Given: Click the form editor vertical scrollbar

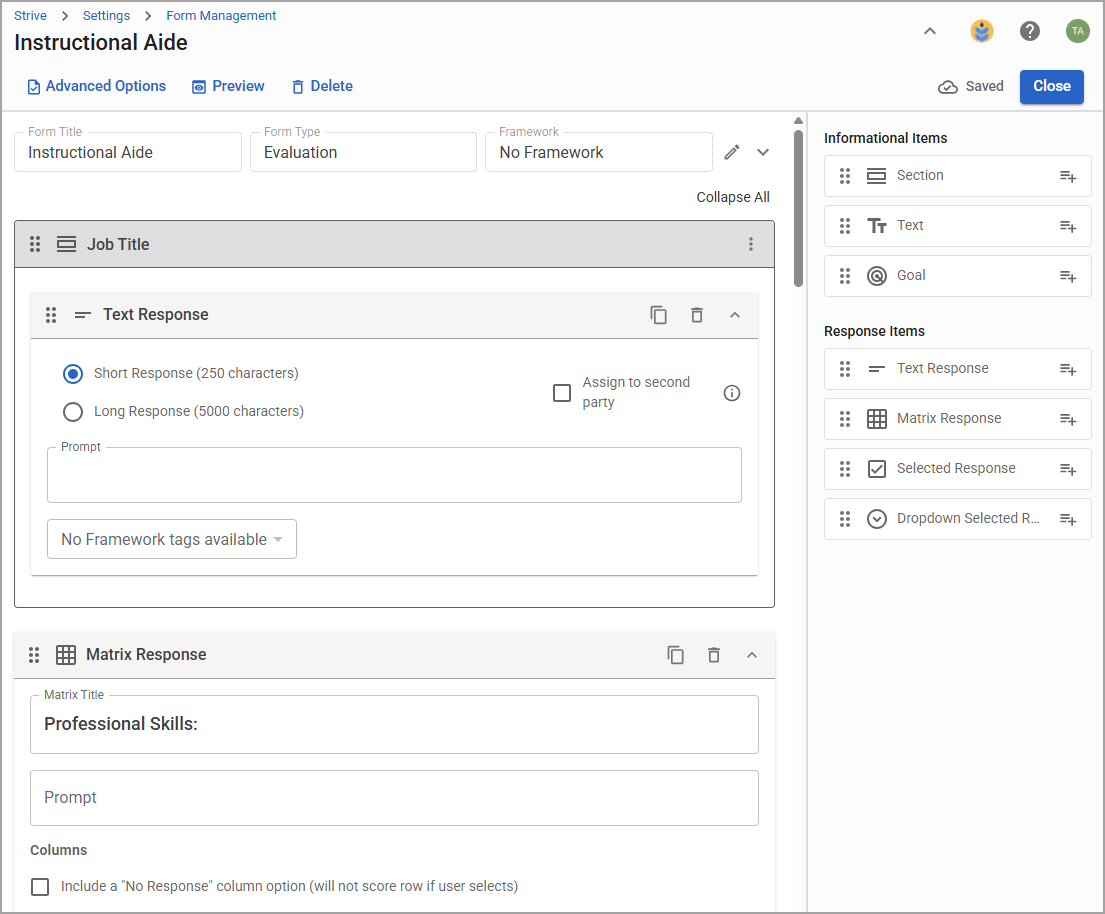Looking at the screenshot, I should (798, 208).
